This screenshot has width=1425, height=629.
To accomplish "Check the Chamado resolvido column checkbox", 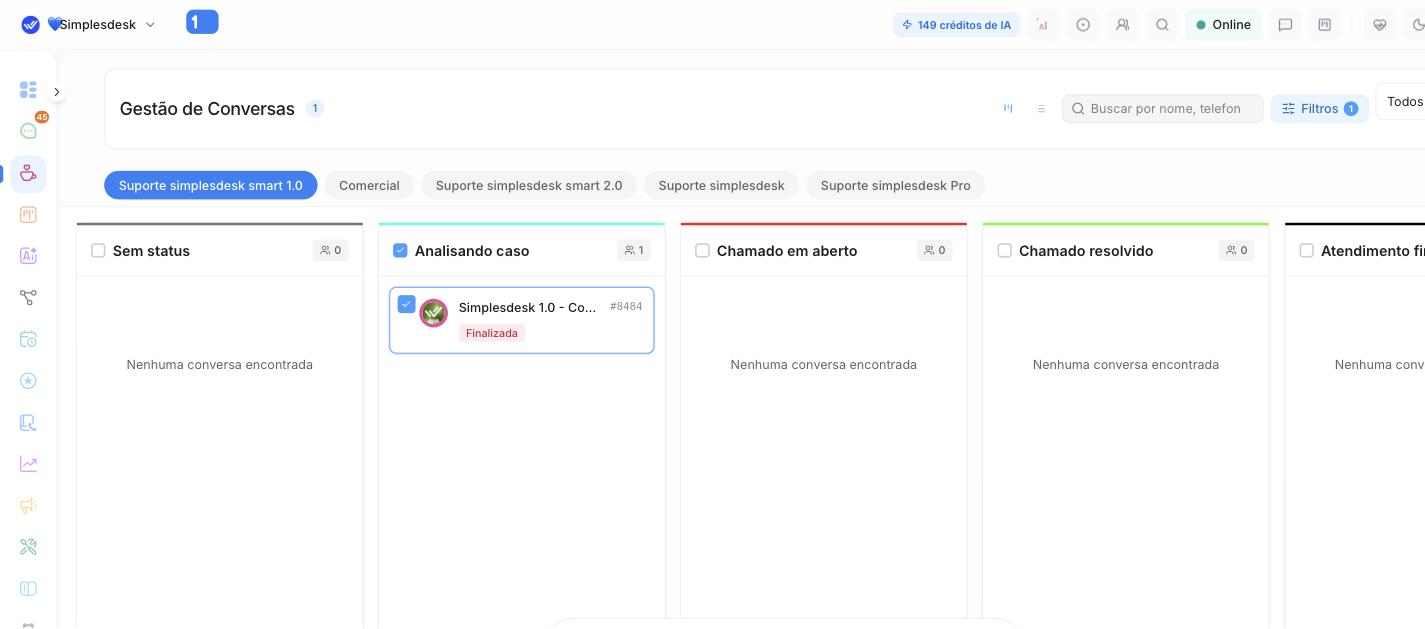I will [1004, 251].
